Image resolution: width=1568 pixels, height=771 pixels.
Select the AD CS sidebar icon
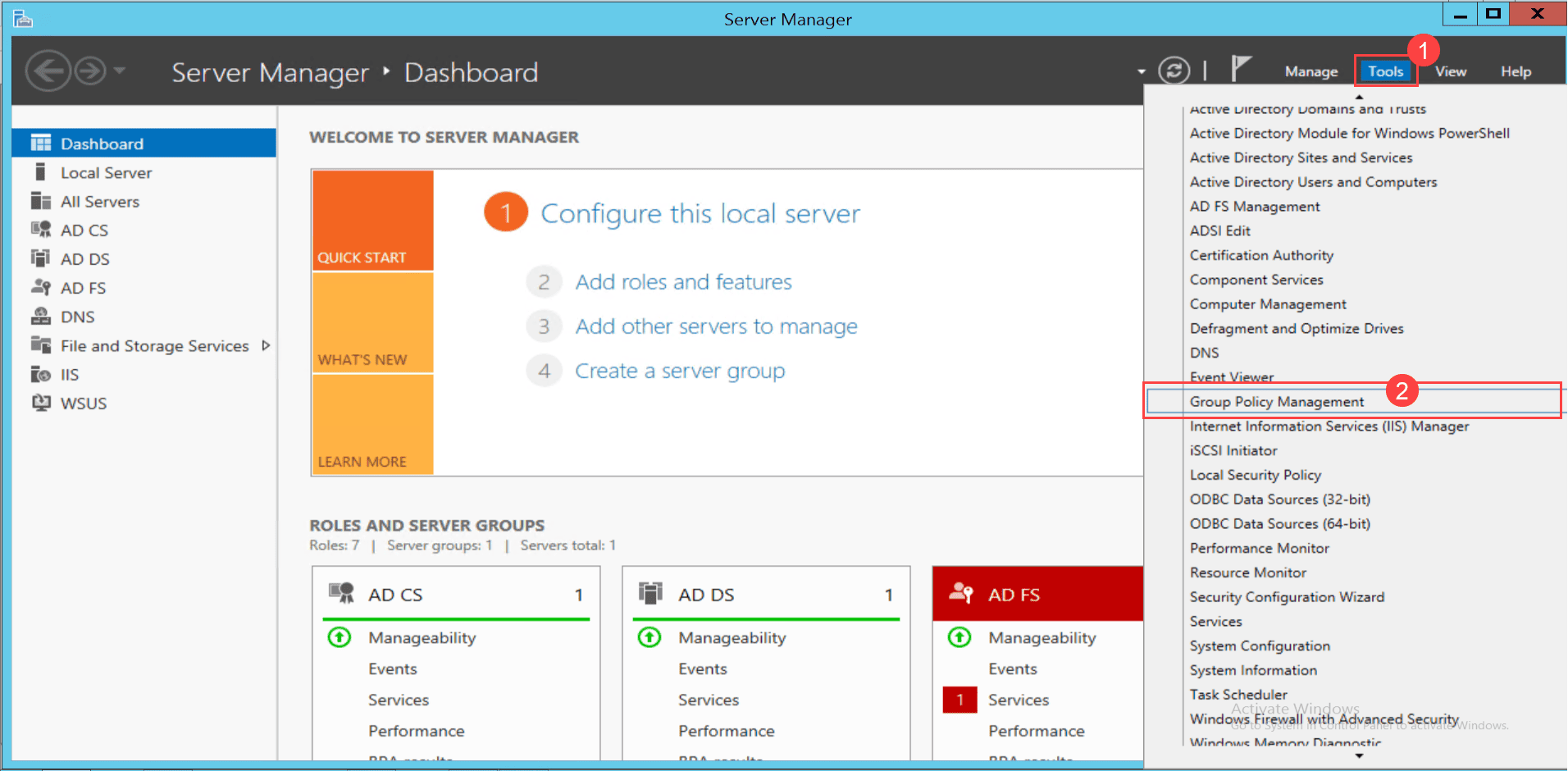pyautogui.click(x=40, y=230)
